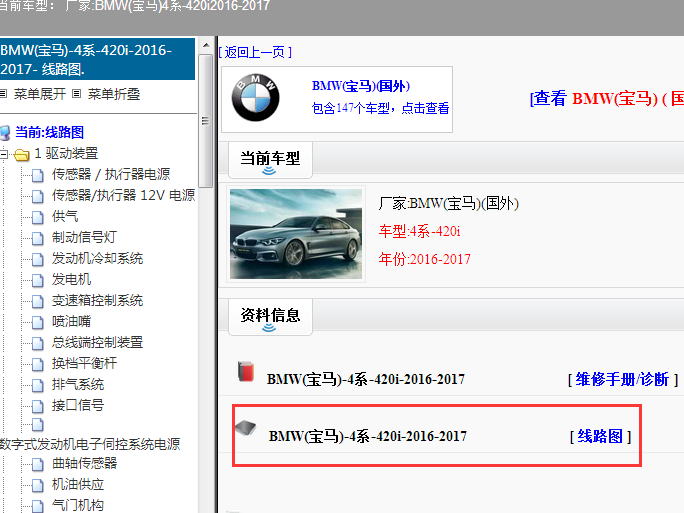Viewport: 684px width, 513px height.
Task: Click page icon beside 接口信号
Action: (38, 406)
